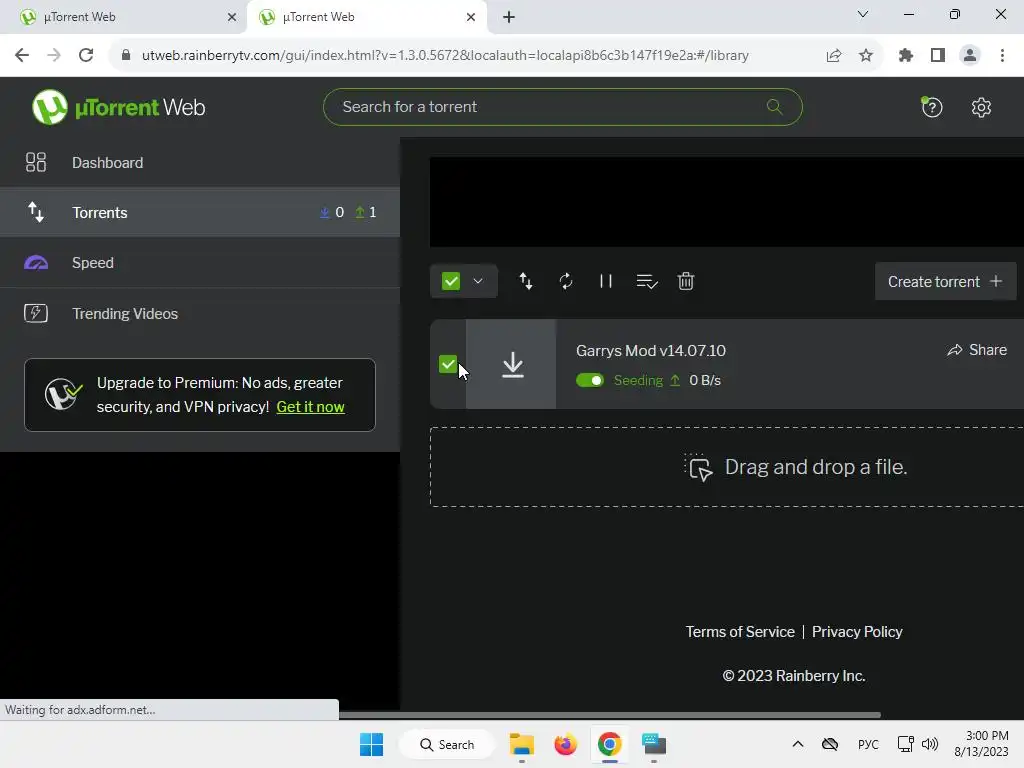Screen dimensions: 1024x768
Task: Toggle Chrome side panel icon
Action: click(938, 56)
